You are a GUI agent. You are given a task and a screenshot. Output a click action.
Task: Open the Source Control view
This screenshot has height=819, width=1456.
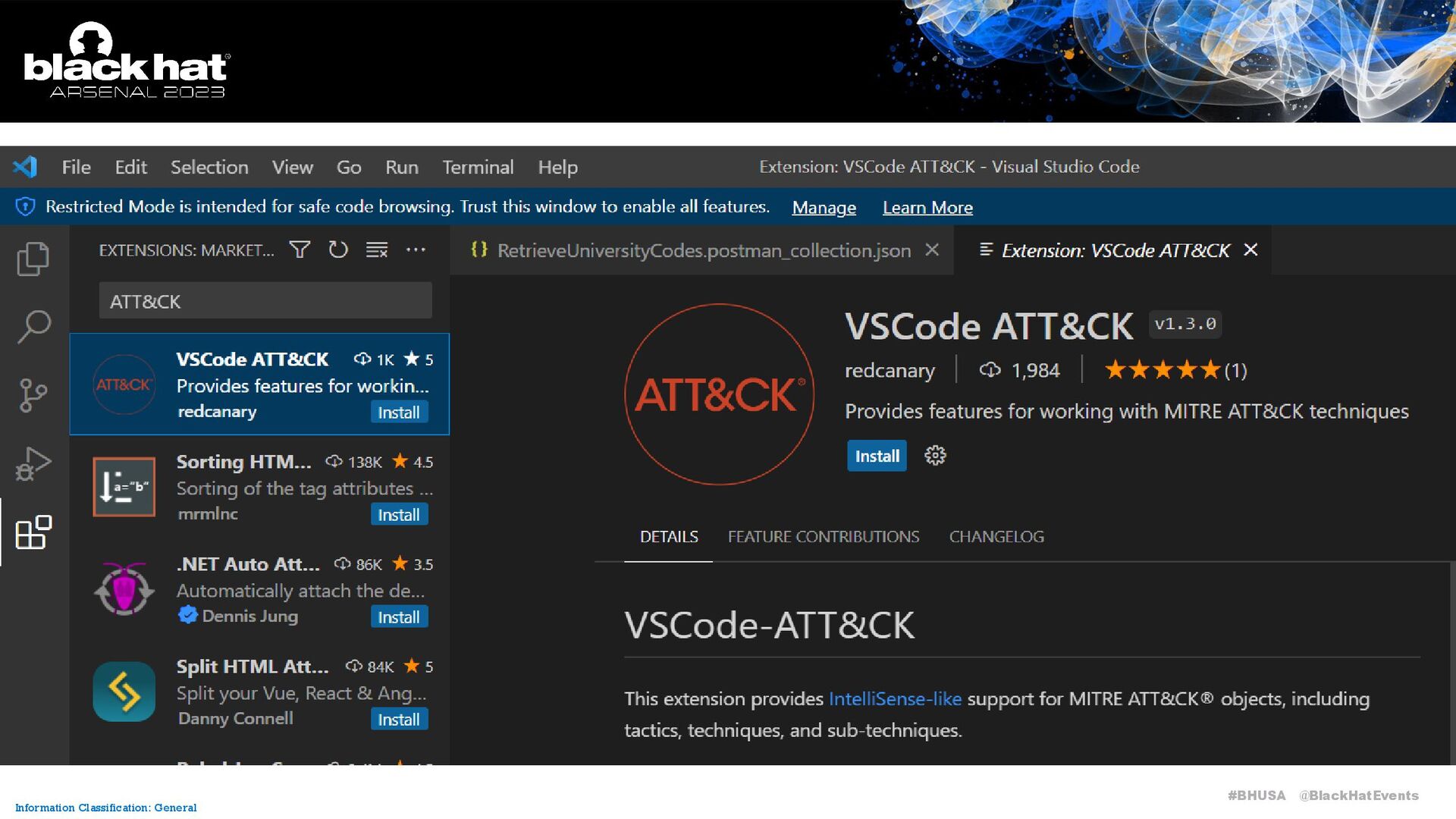coord(33,395)
